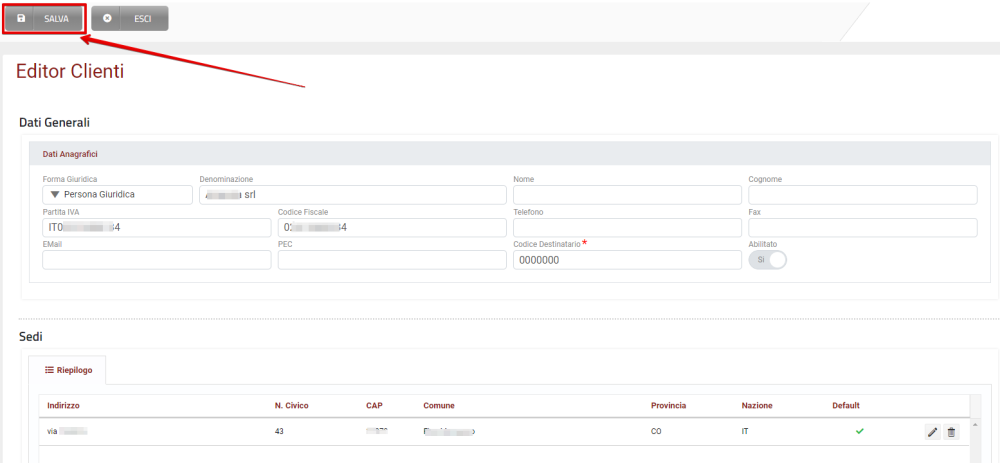Click the Codice Destinatario field with 0000000

coord(628,260)
